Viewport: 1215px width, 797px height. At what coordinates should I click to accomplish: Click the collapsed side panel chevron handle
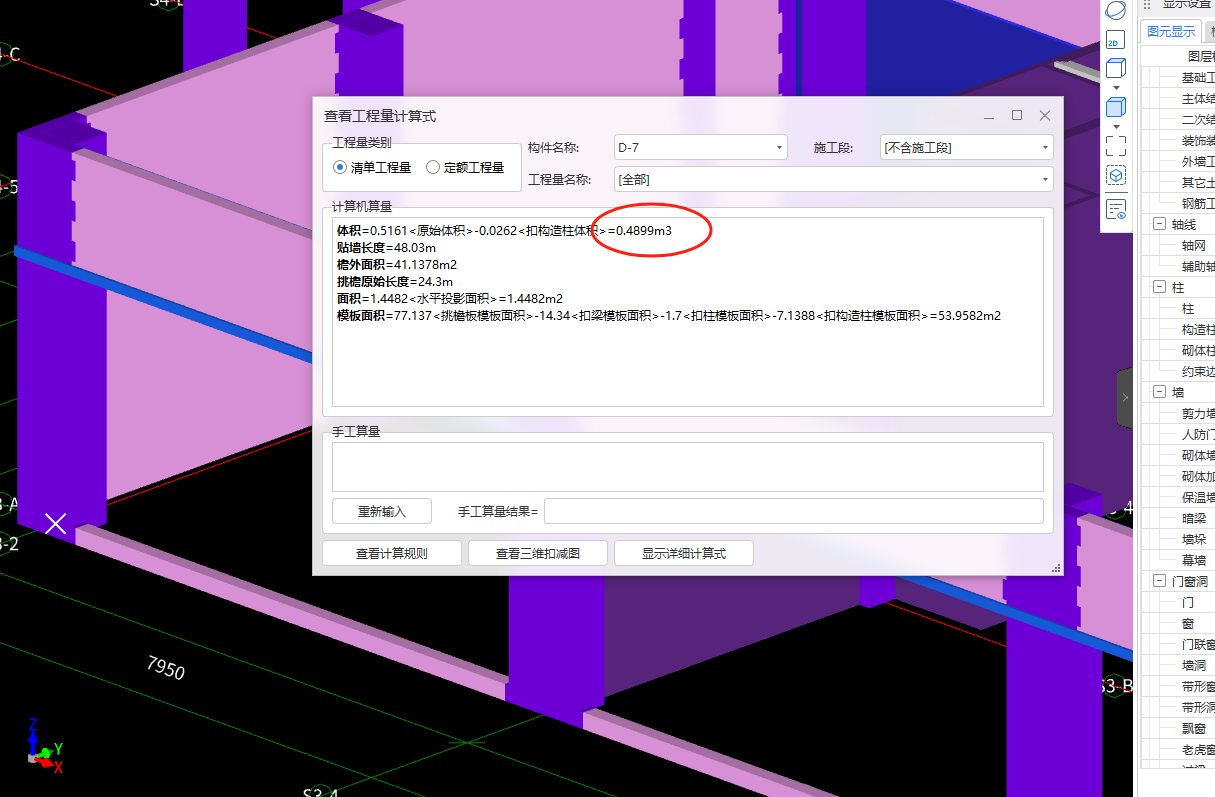tap(1124, 397)
